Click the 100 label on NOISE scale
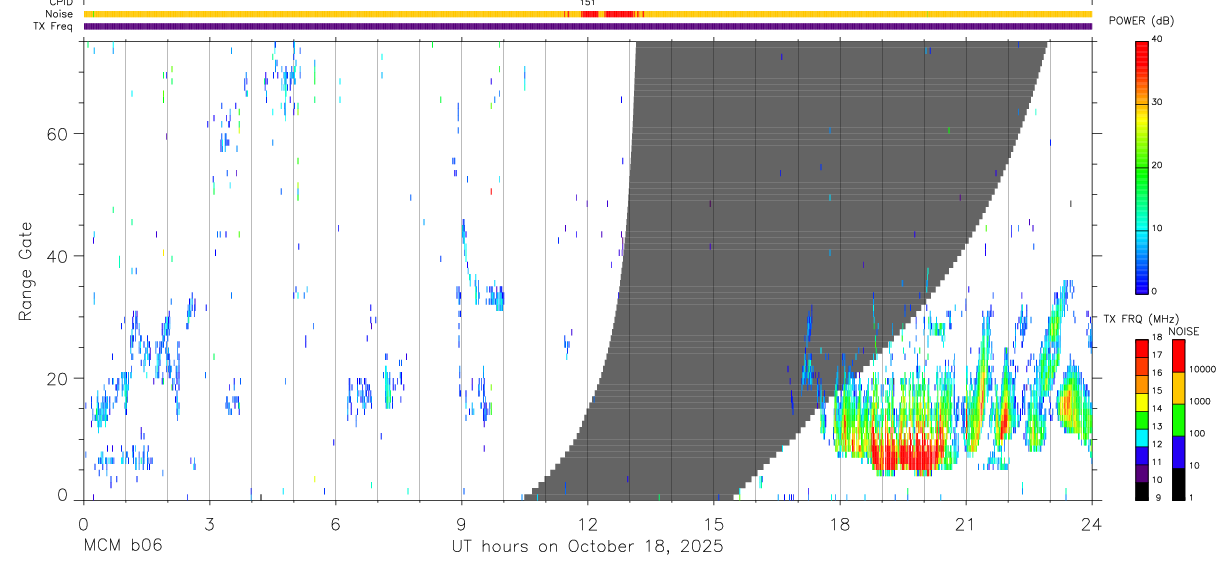1228x567 pixels. pyautogui.click(x=1199, y=434)
